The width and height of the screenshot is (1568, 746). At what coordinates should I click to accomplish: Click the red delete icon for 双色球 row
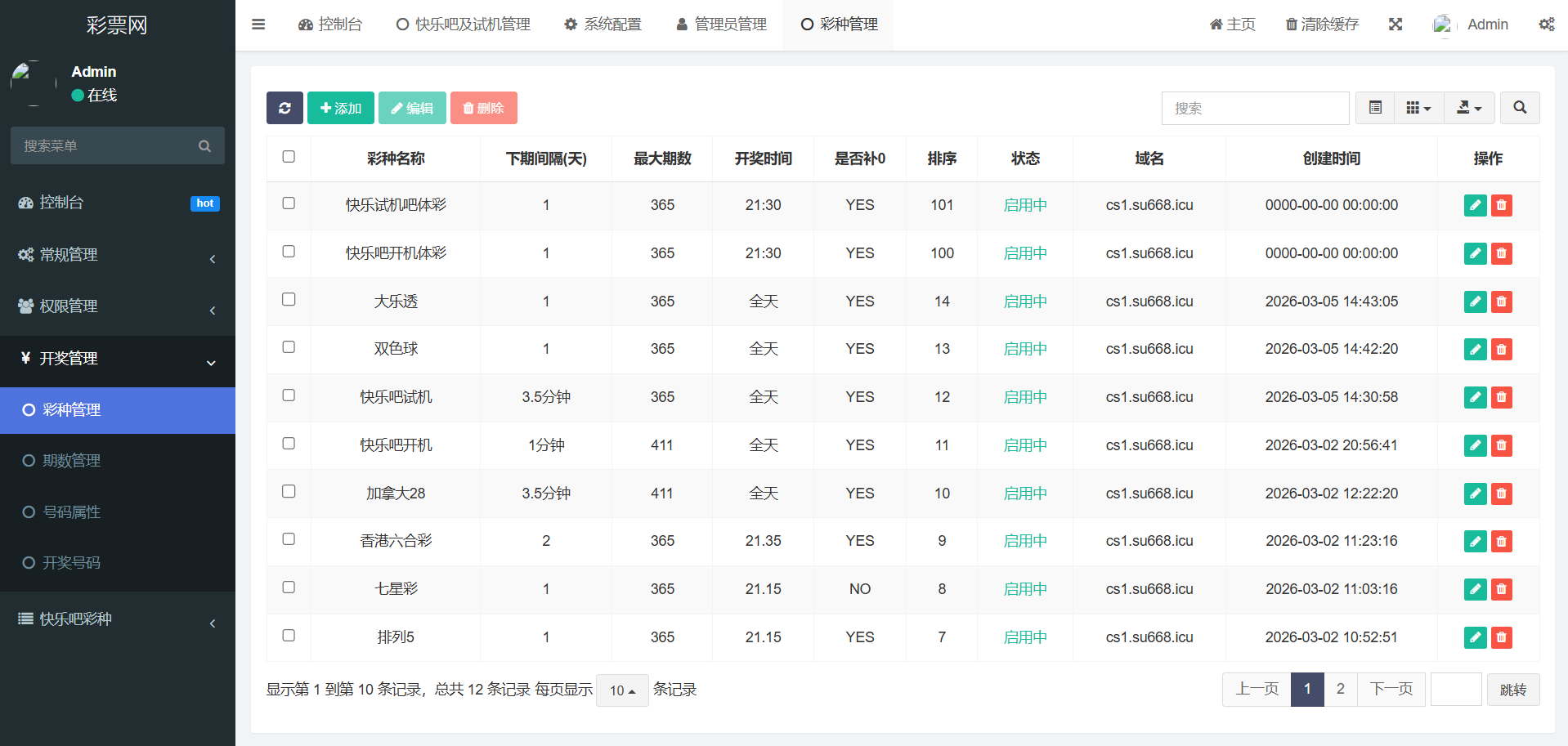click(x=1501, y=350)
